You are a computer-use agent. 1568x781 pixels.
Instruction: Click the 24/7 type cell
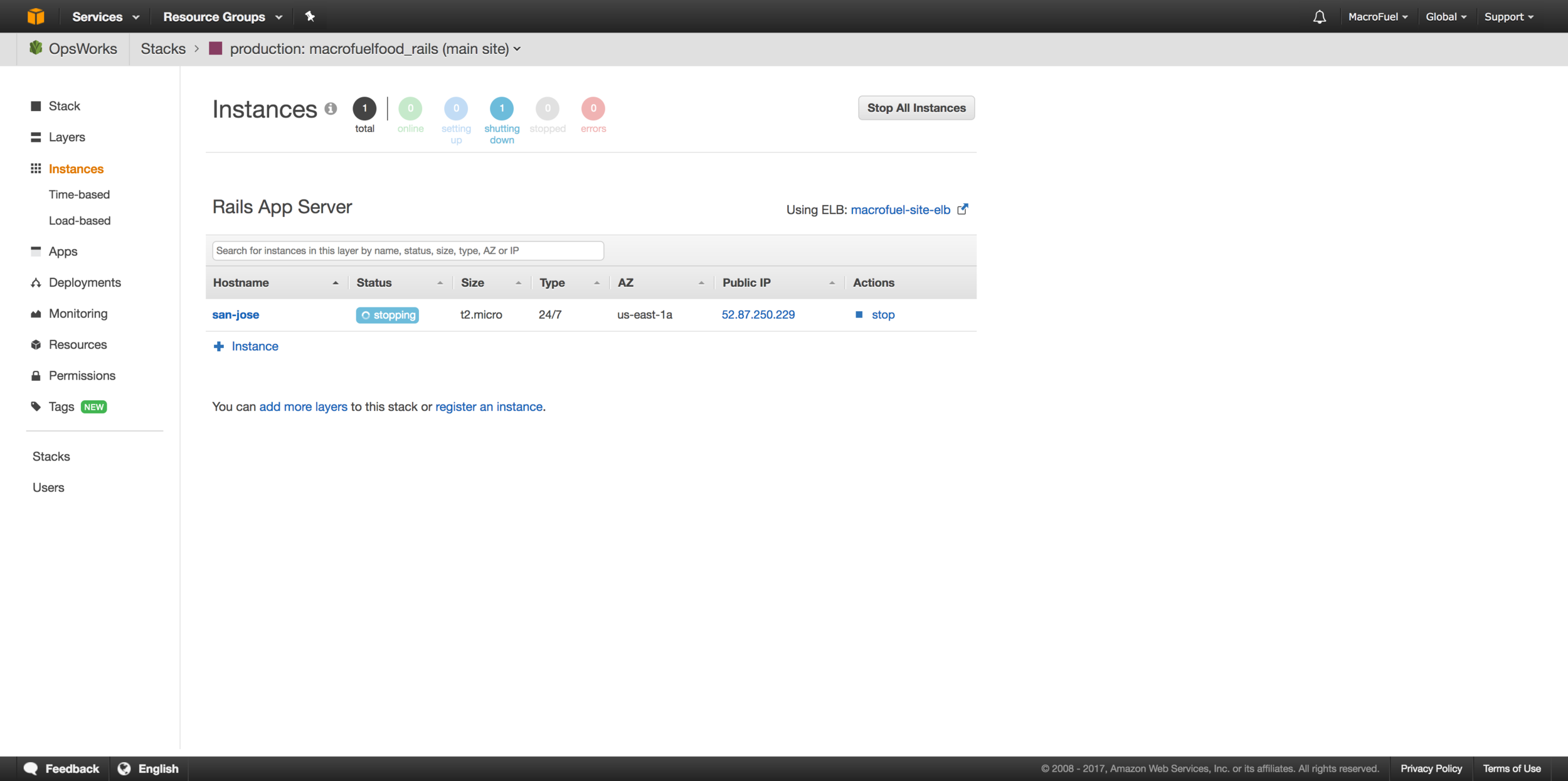pyautogui.click(x=550, y=315)
